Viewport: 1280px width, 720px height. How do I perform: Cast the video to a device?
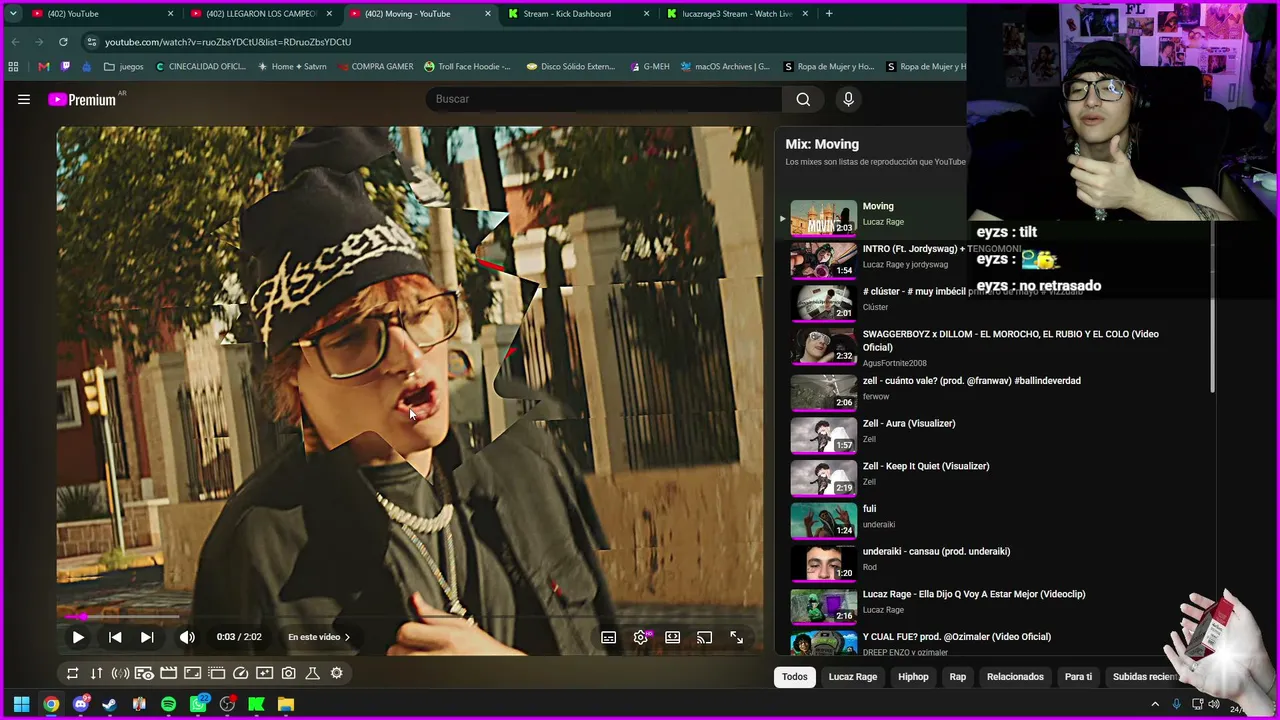(x=705, y=637)
